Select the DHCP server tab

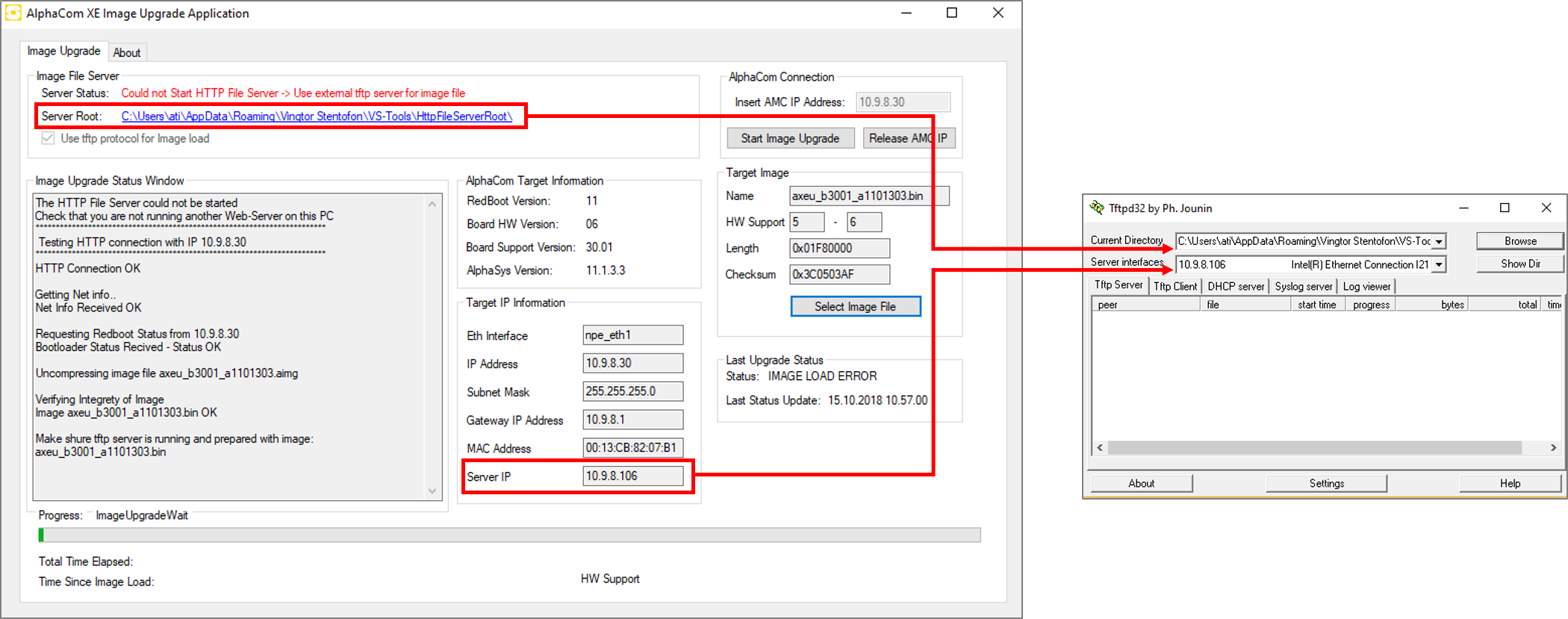[x=1236, y=286]
